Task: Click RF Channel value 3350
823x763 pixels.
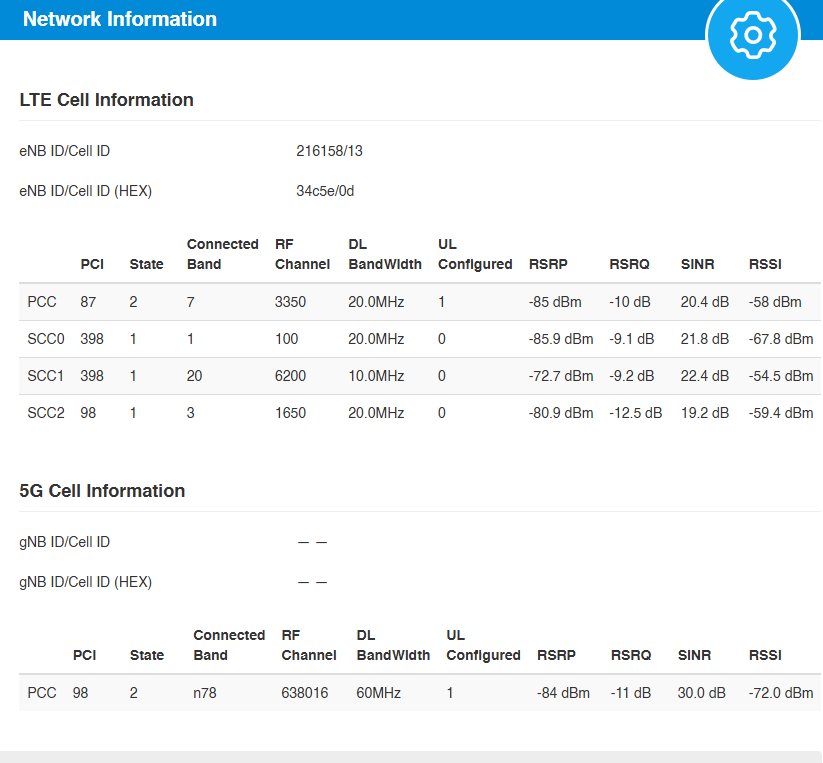Action: (290, 302)
